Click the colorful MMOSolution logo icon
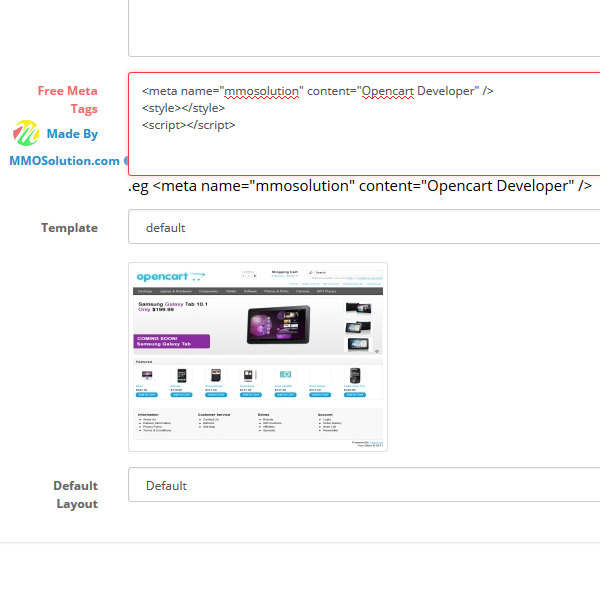Screen dimensions: 600x600 point(25,134)
